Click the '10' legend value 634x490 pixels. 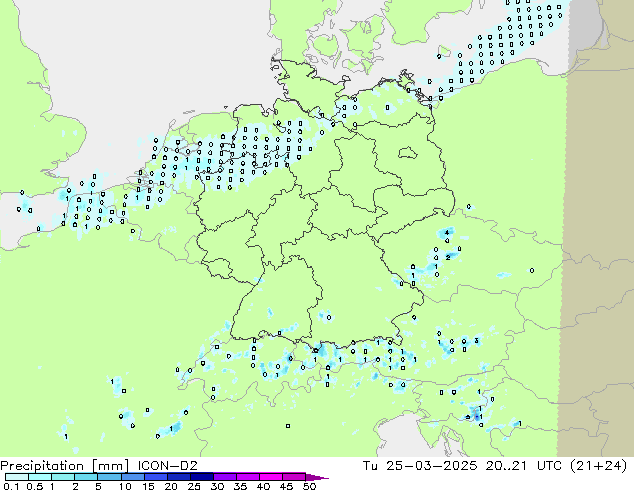coord(125,486)
